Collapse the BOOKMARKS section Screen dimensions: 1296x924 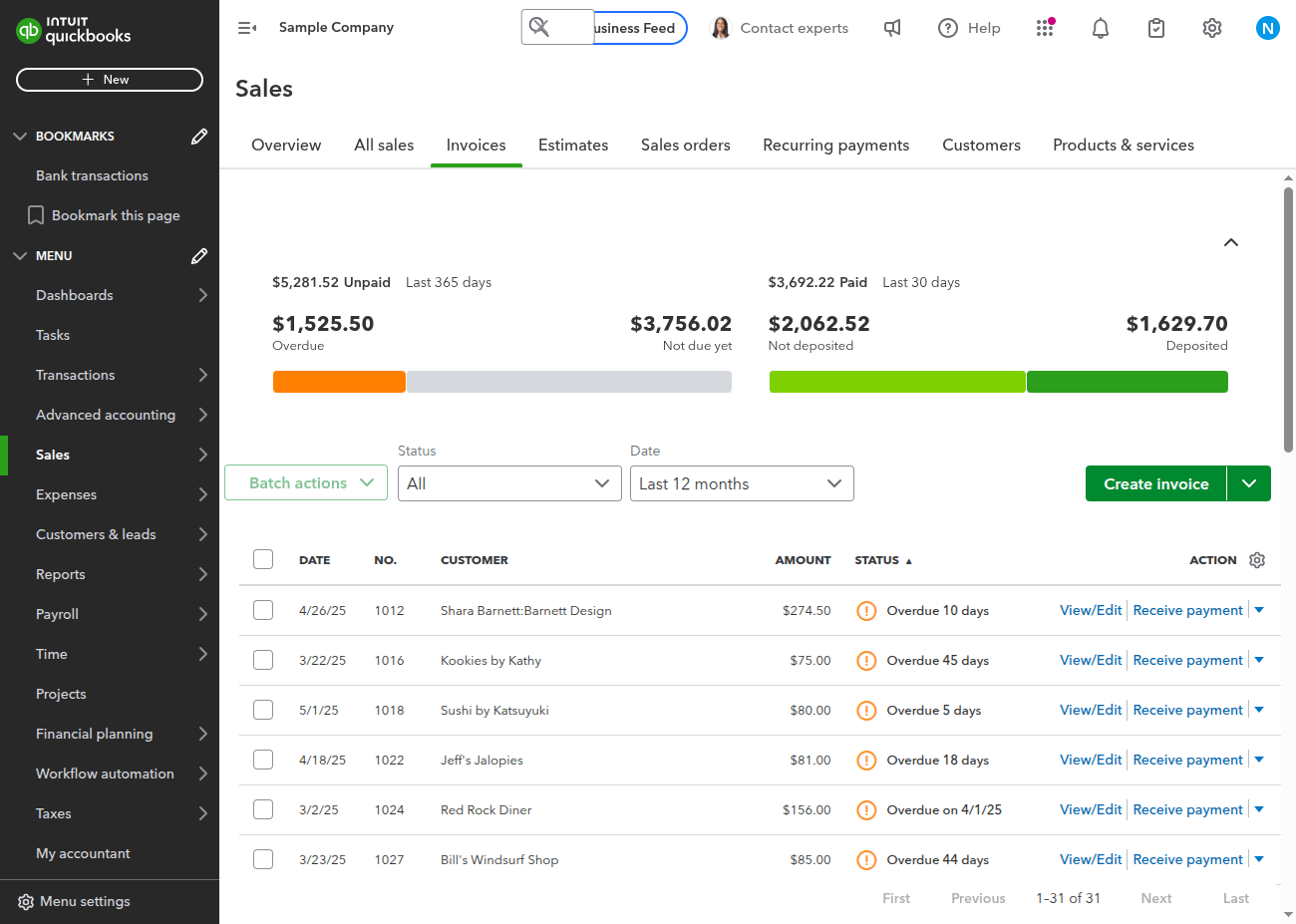(x=20, y=137)
